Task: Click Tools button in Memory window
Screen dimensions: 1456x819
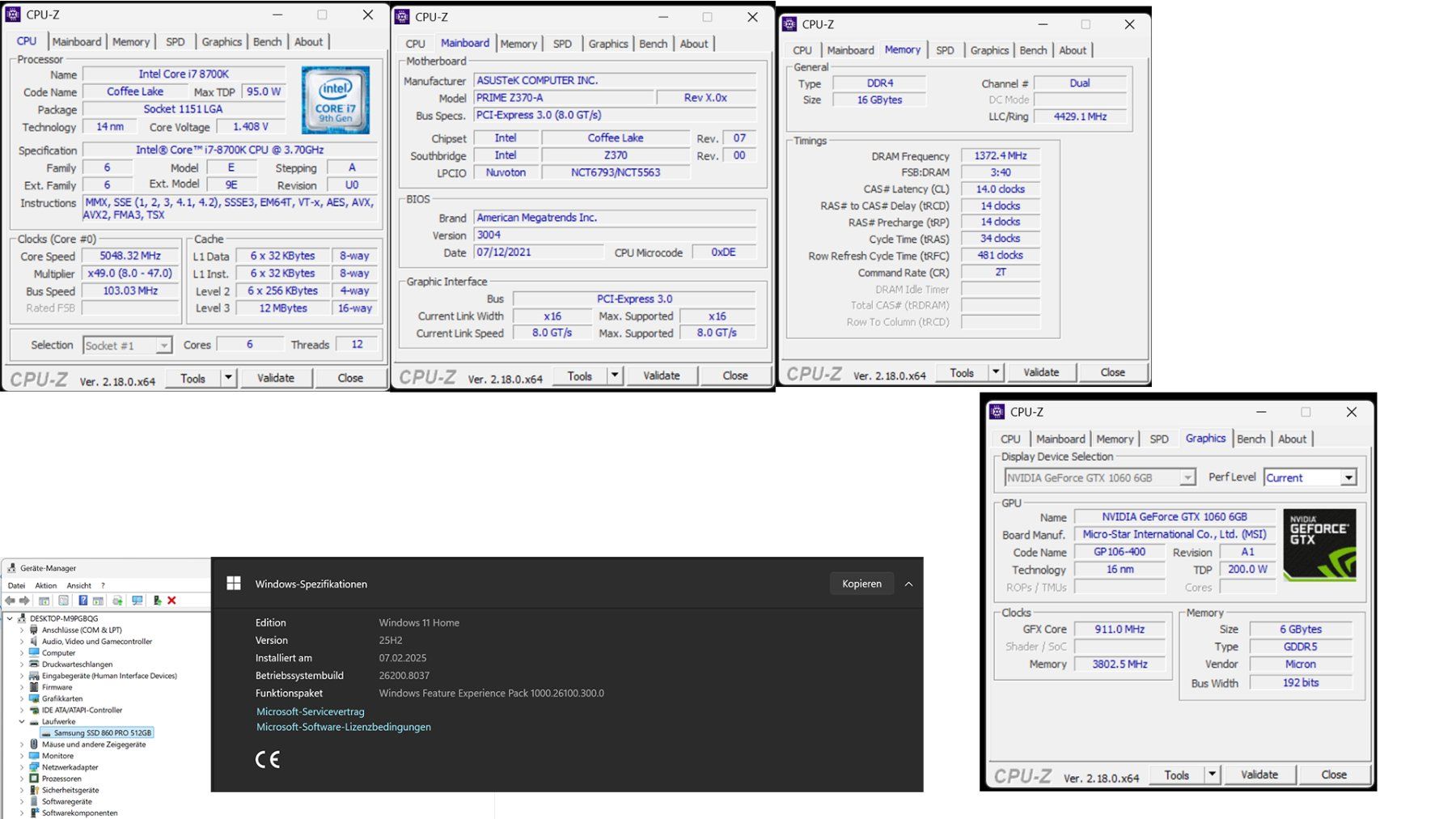Action: tap(962, 372)
